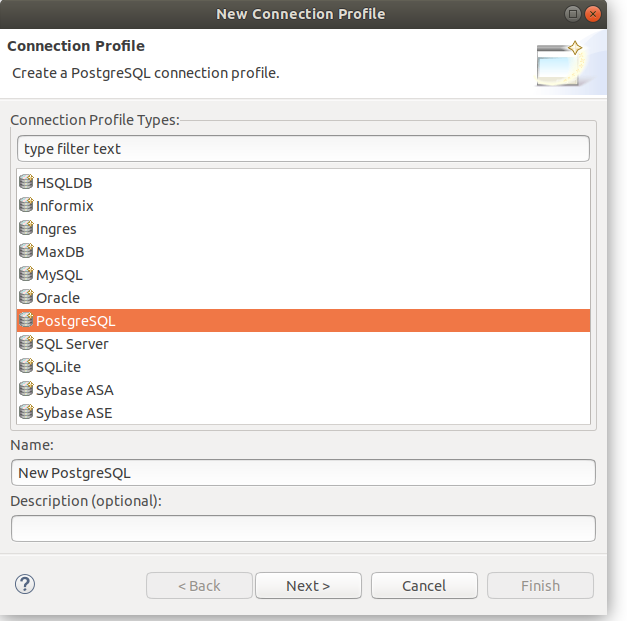Click the Oracle database icon
The image size is (627, 621).
coord(26,297)
